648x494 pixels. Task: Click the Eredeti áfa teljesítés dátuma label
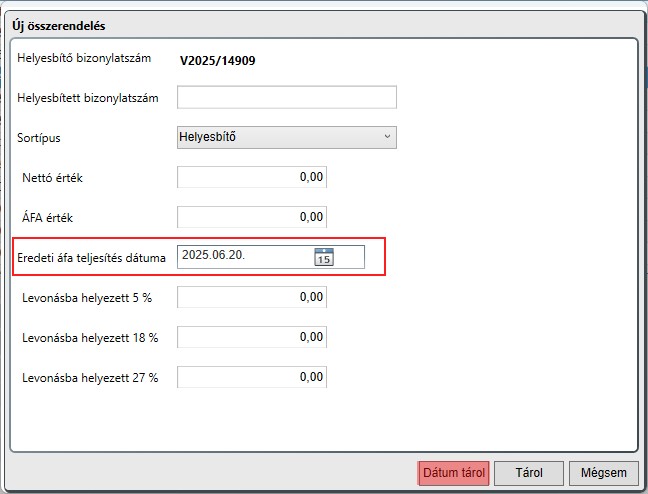pos(91,258)
